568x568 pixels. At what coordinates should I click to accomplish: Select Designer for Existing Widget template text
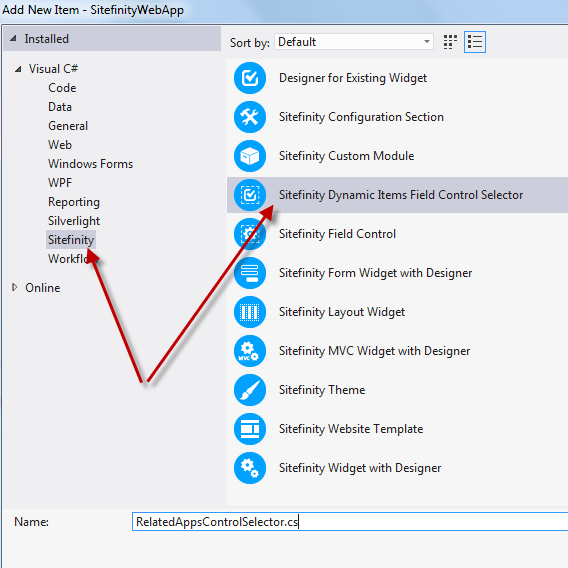click(353, 78)
